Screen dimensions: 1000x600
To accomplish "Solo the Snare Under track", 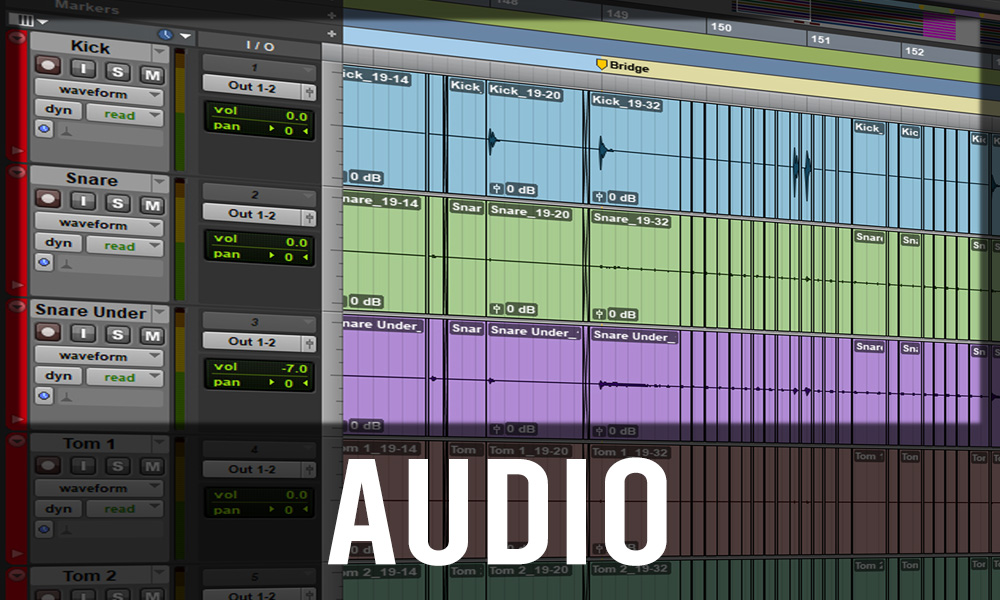I will (x=118, y=336).
